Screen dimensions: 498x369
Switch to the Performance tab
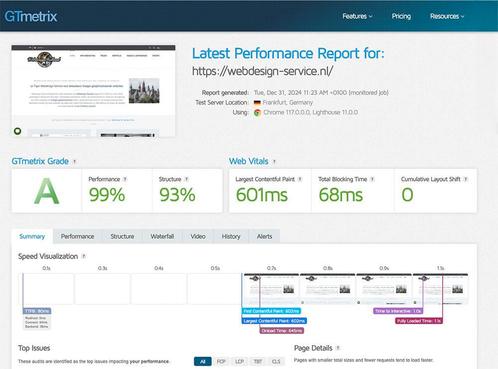pyautogui.click(x=77, y=236)
